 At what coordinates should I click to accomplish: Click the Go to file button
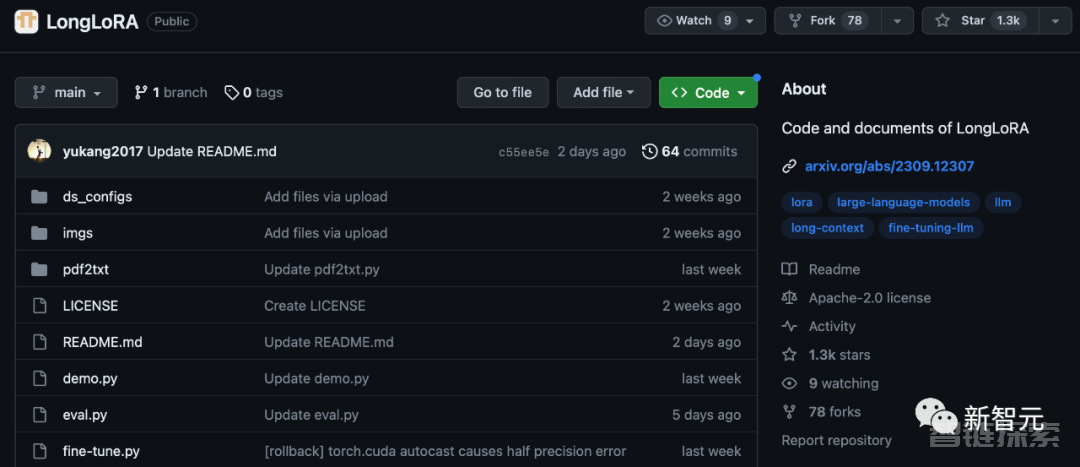tap(503, 92)
